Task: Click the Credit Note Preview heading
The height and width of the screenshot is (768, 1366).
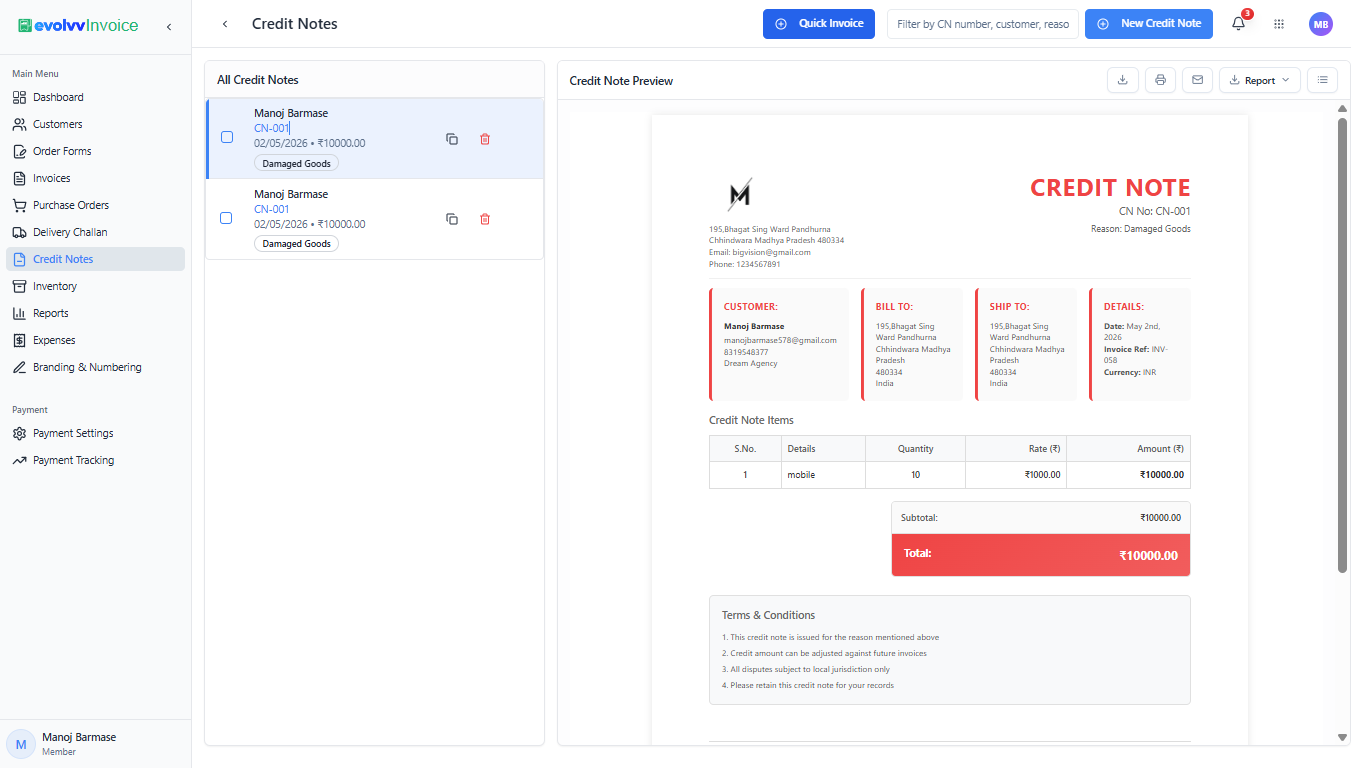Action: (x=621, y=81)
